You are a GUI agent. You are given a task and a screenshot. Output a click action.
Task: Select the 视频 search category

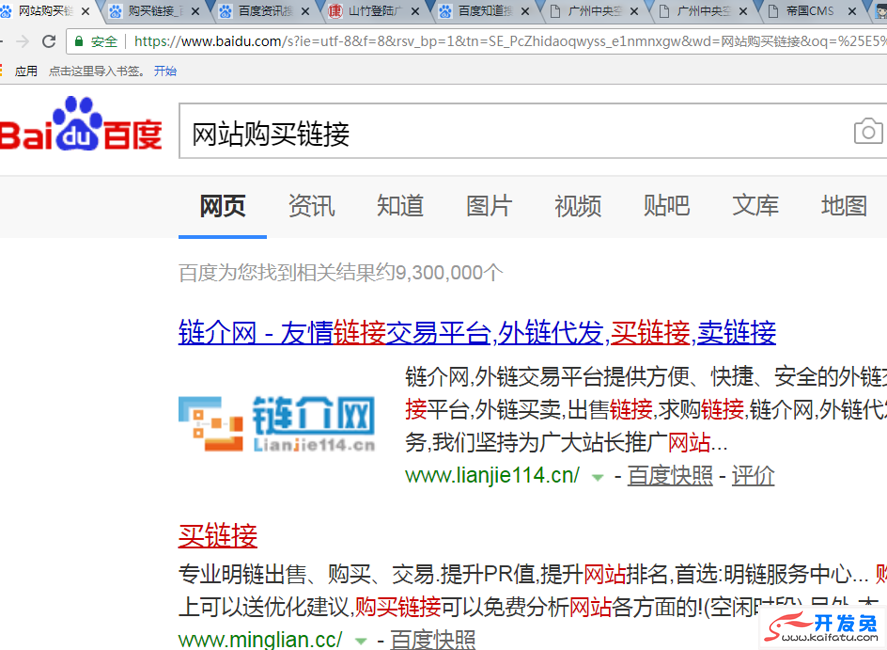578,206
